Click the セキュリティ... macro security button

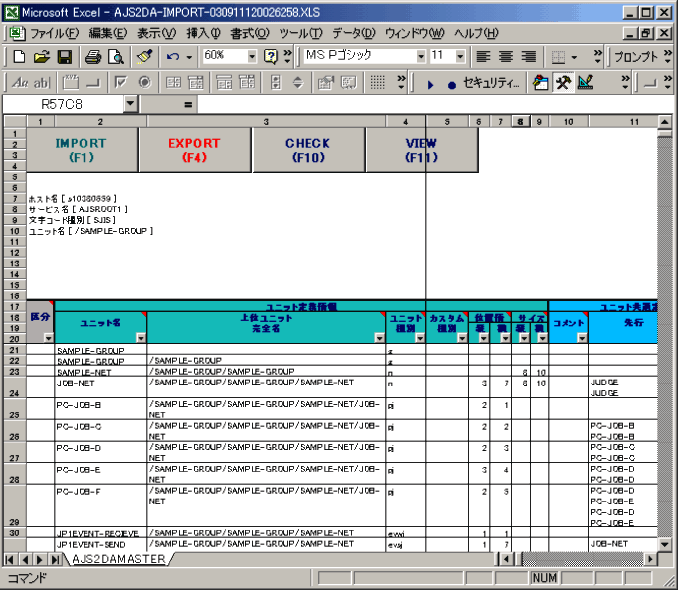491,83
